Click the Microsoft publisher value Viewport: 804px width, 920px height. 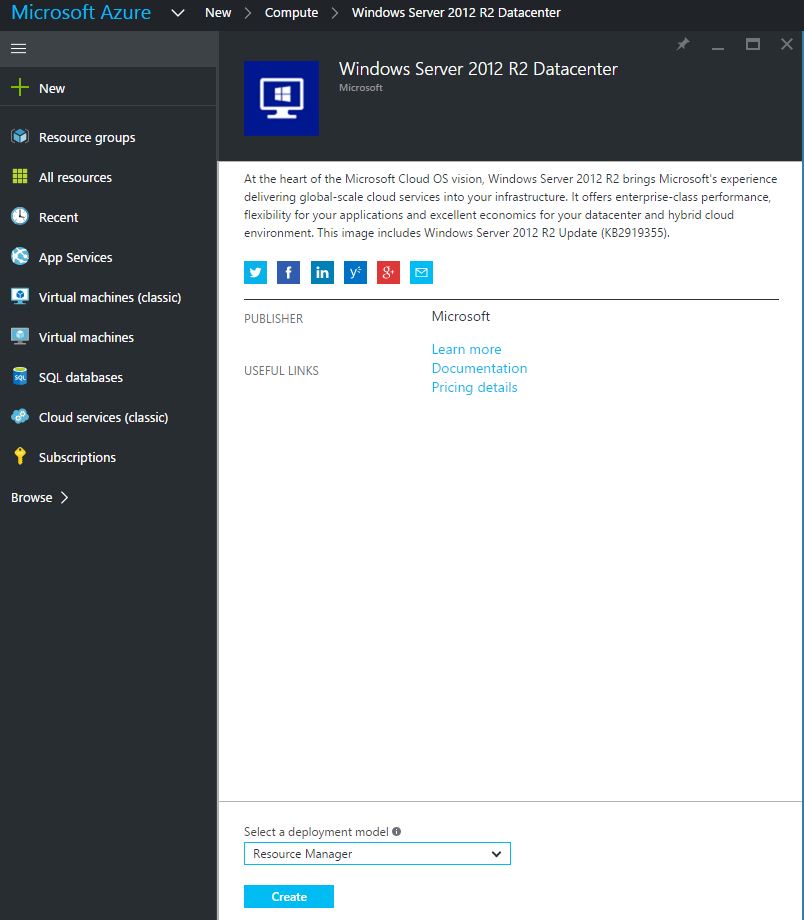click(x=461, y=316)
